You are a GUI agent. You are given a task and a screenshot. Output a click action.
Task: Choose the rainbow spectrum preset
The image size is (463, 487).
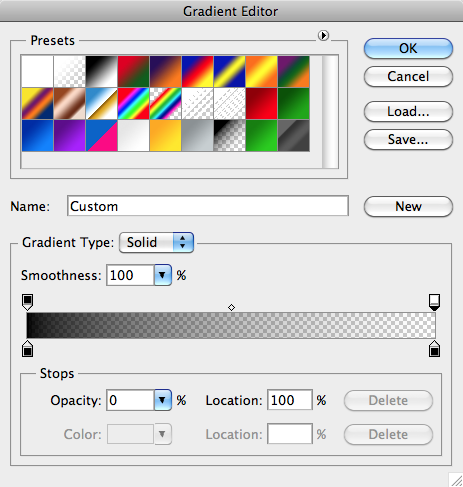[x=133, y=103]
